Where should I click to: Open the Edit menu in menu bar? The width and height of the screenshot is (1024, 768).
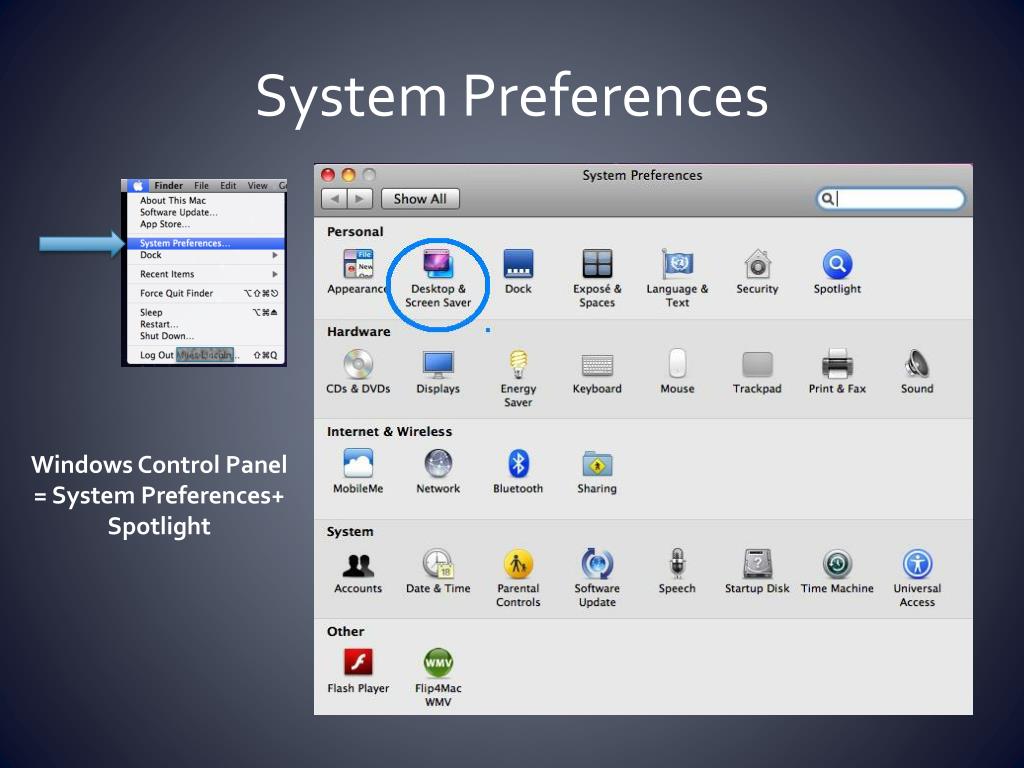pyautogui.click(x=228, y=185)
